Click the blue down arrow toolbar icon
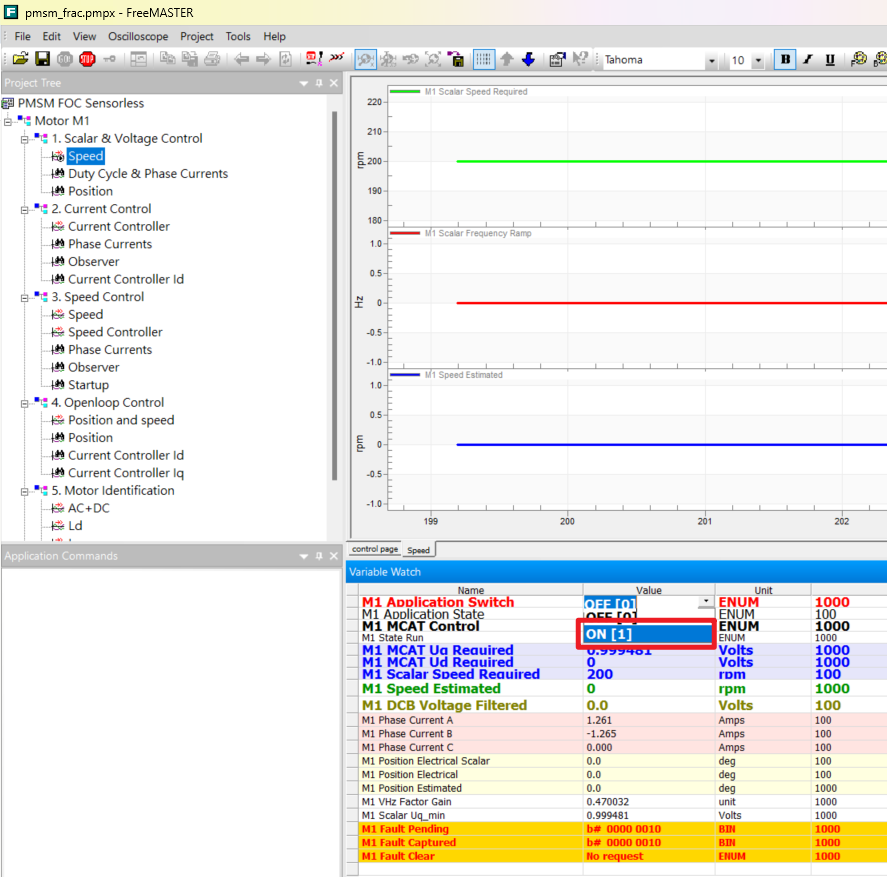Viewport: 887px width, 877px height. (x=528, y=60)
